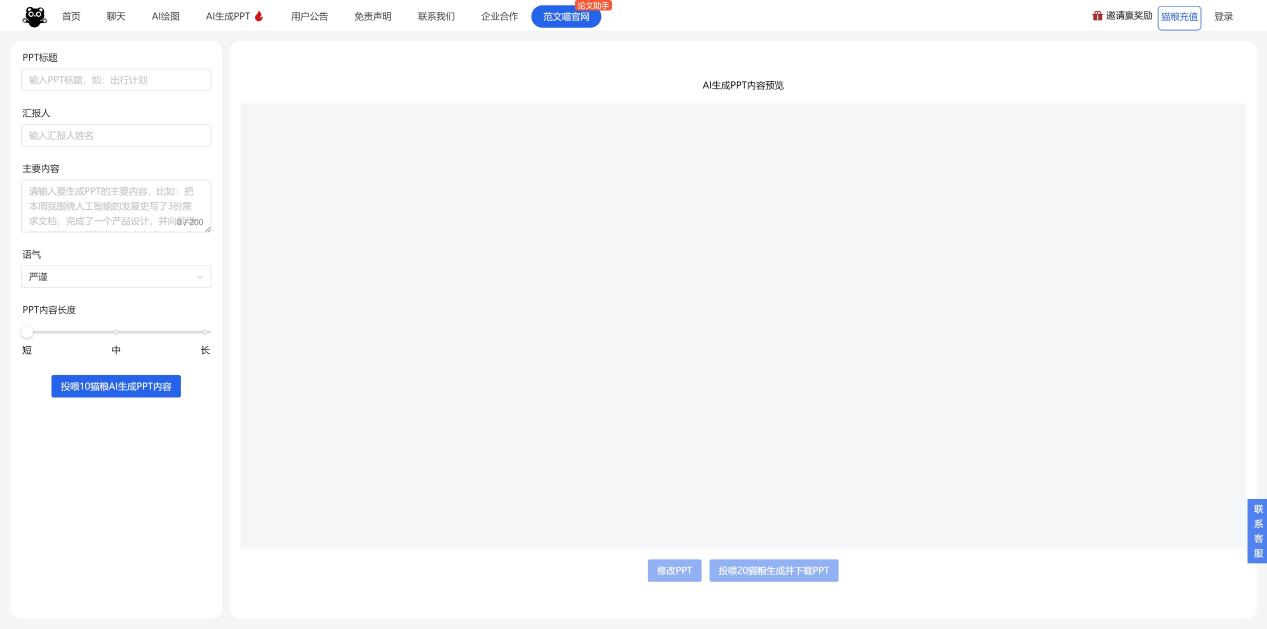Click the owl logo icon
Image resolution: width=1267 pixels, height=629 pixels.
click(34, 17)
